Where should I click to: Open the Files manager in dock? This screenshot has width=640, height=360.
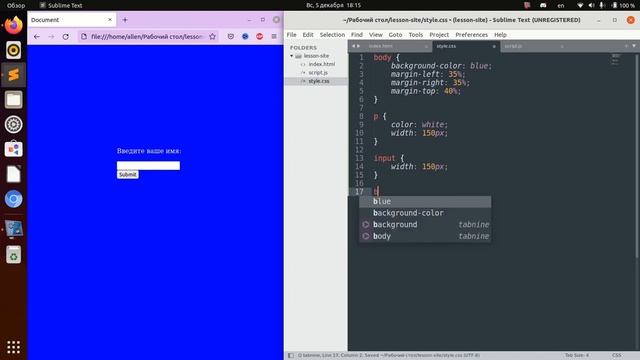pyautogui.click(x=13, y=100)
